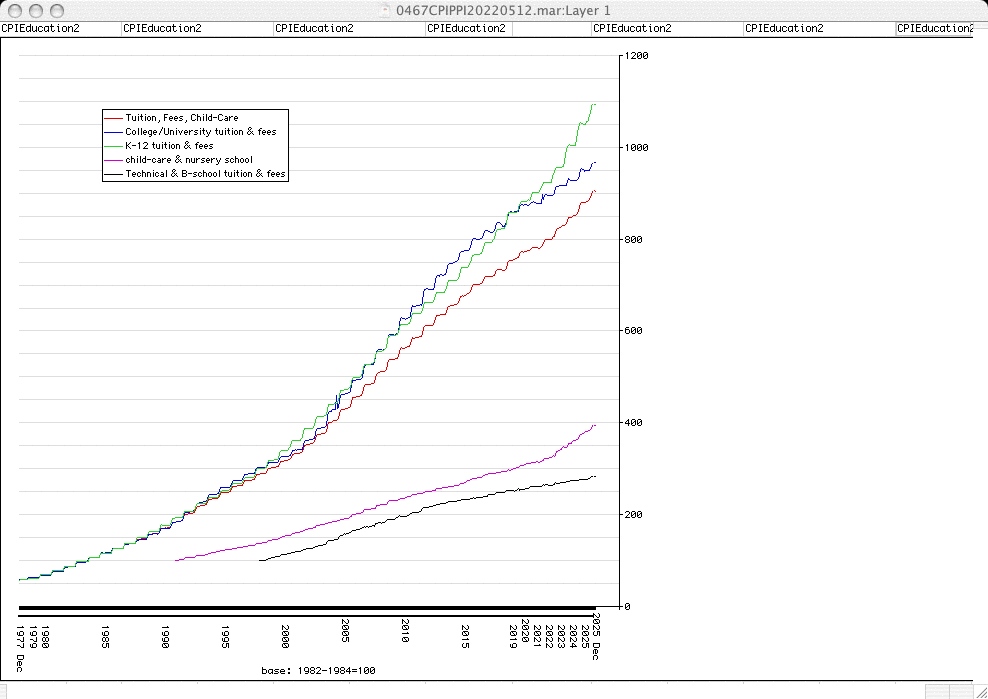Click the window resize grip corner
988x699 pixels.
tap(980, 691)
